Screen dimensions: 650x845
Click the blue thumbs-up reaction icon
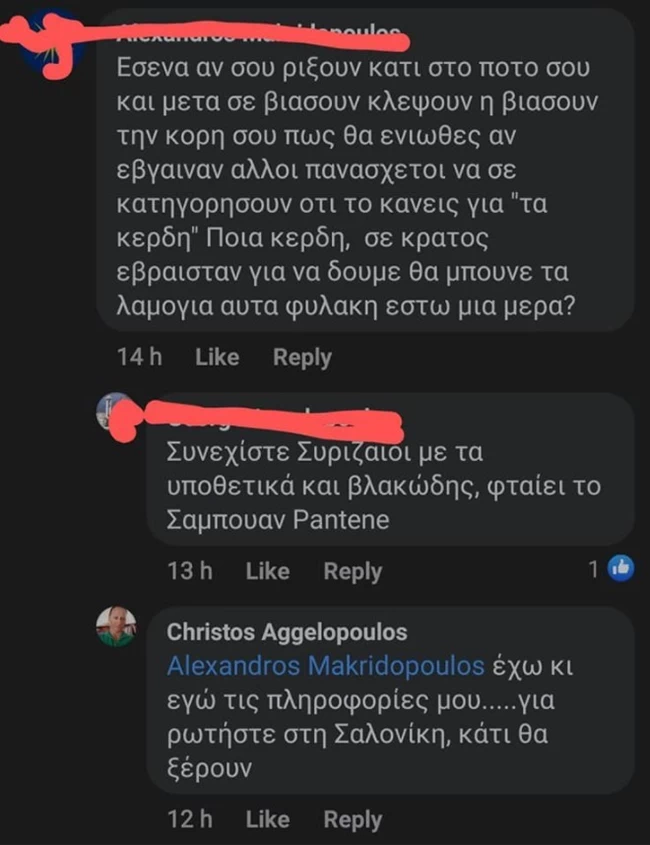click(620, 568)
